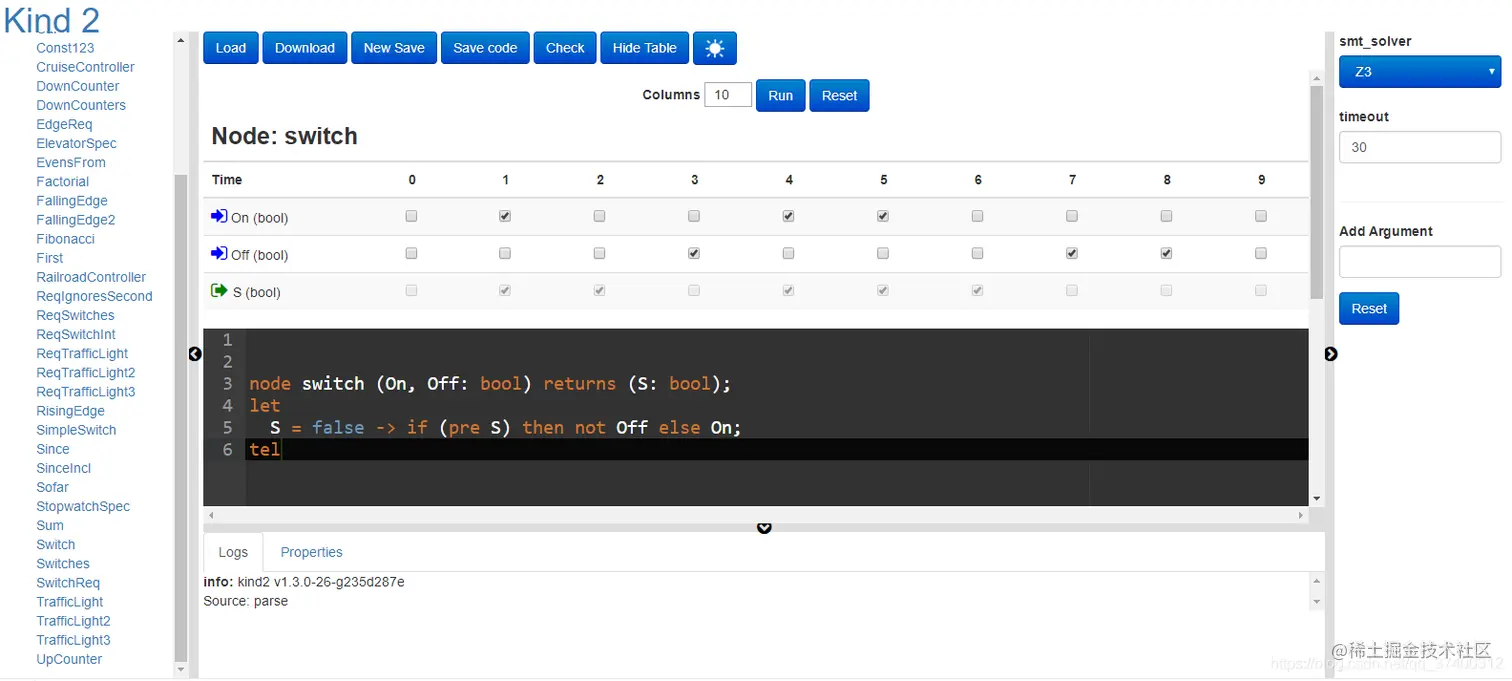Open the EvensFrom example
Viewport: 1512px width, 681px height.
tap(71, 162)
